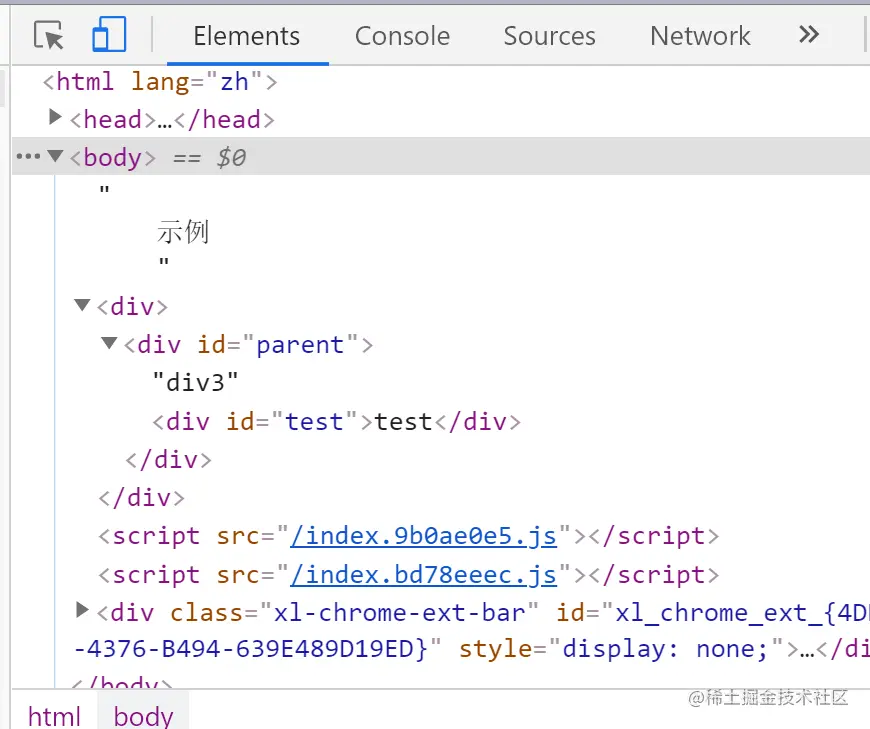The width and height of the screenshot is (870, 729).
Task: Select the outer closing </div> tag line
Action: coord(141,498)
